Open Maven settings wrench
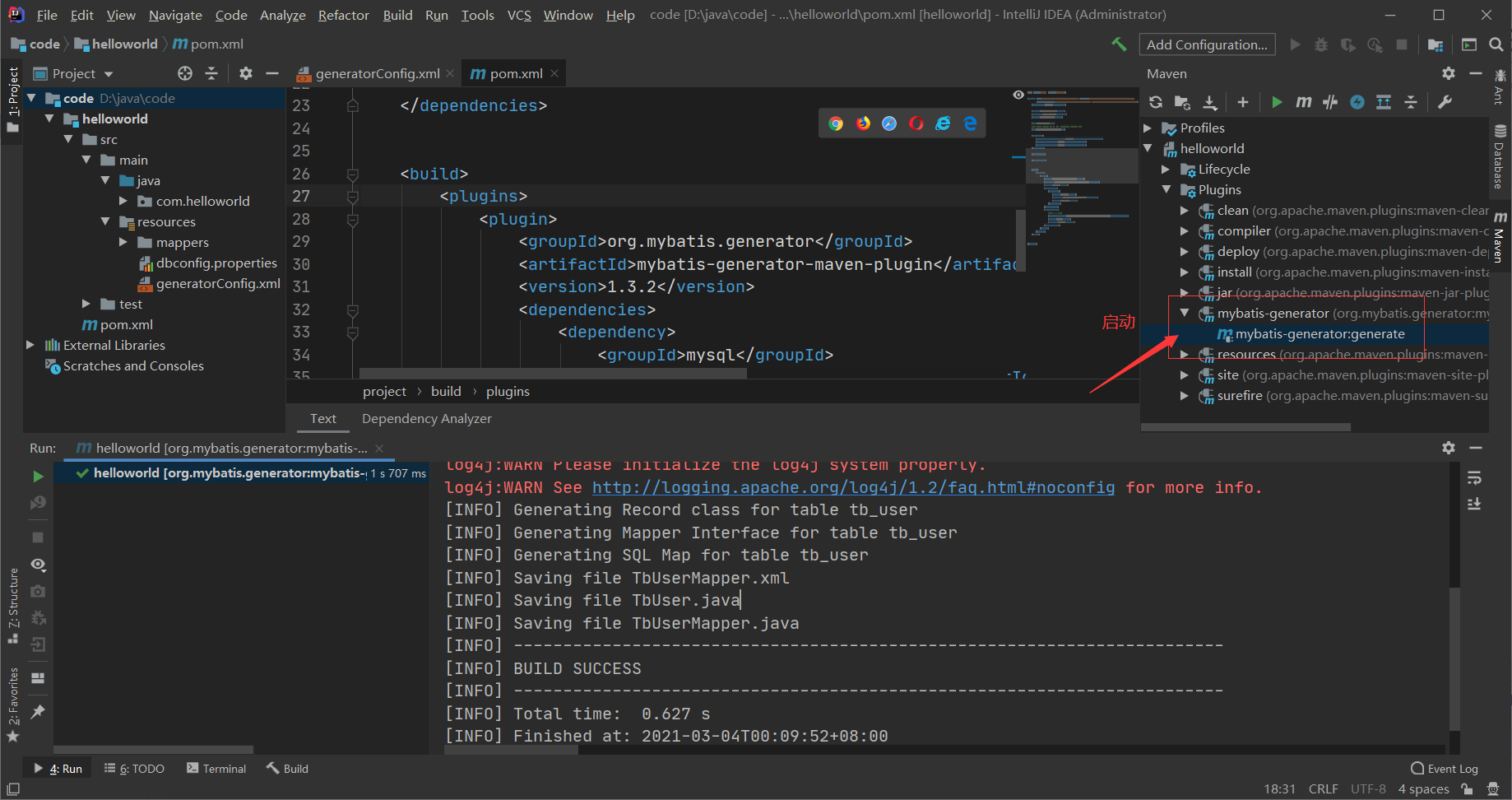Screen dimensions: 1512x800 [x=1445, y=102]
